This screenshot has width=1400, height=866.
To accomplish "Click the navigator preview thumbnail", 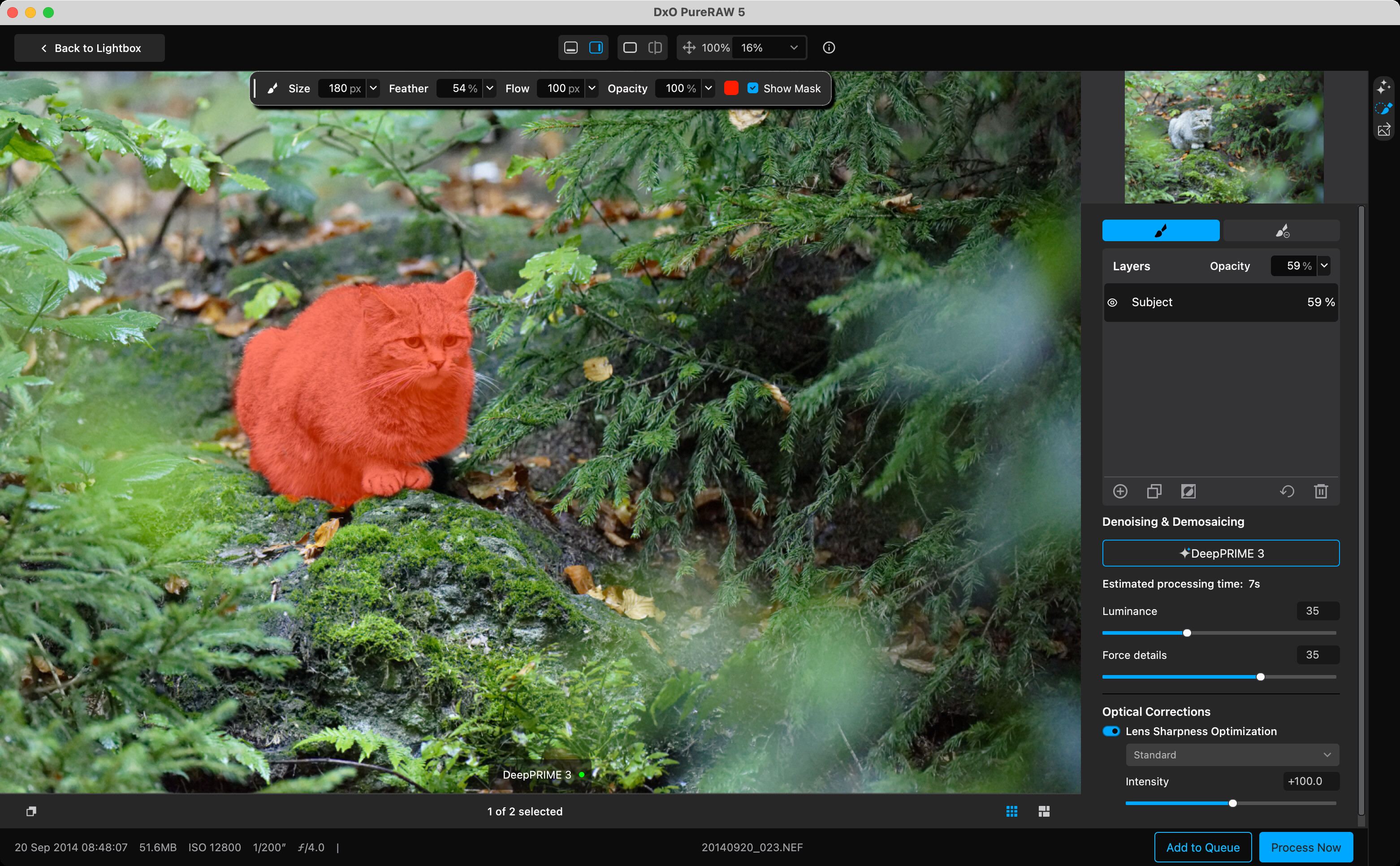I will (1224, 137).
